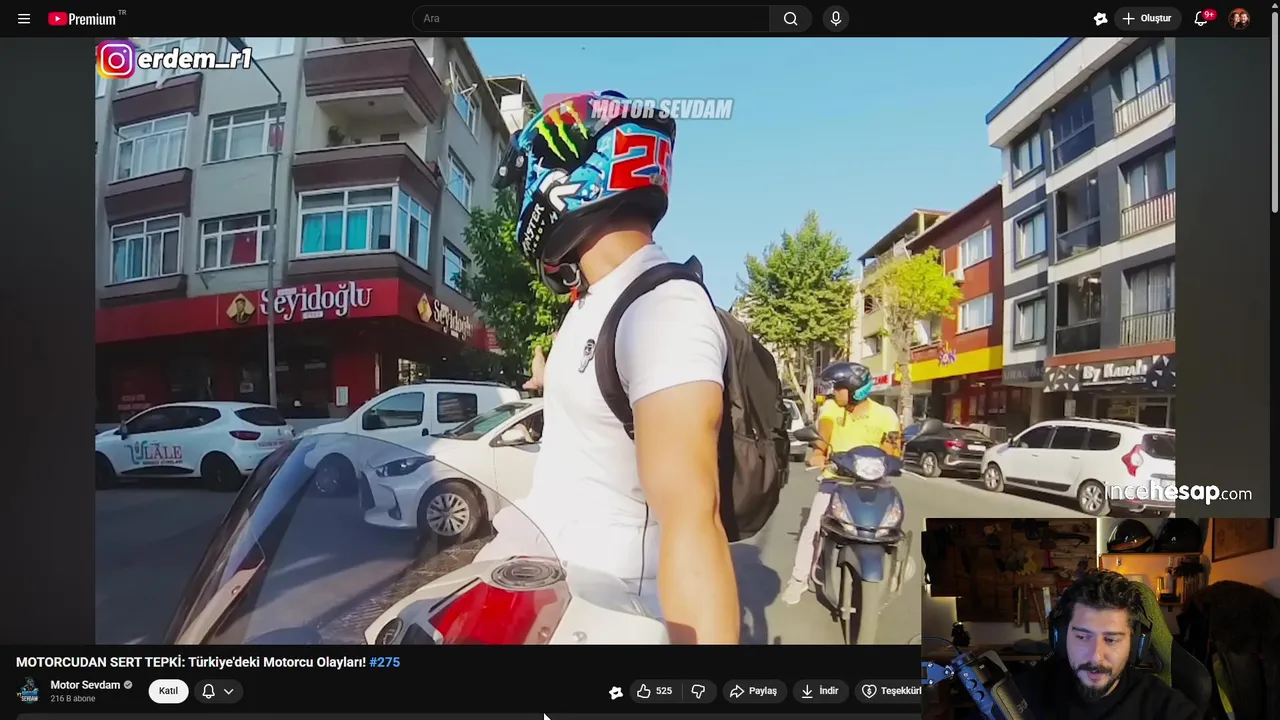1280x720 pixels.
Task: Expand the subscription notification dropdown chevron
Action: (228, 691)
